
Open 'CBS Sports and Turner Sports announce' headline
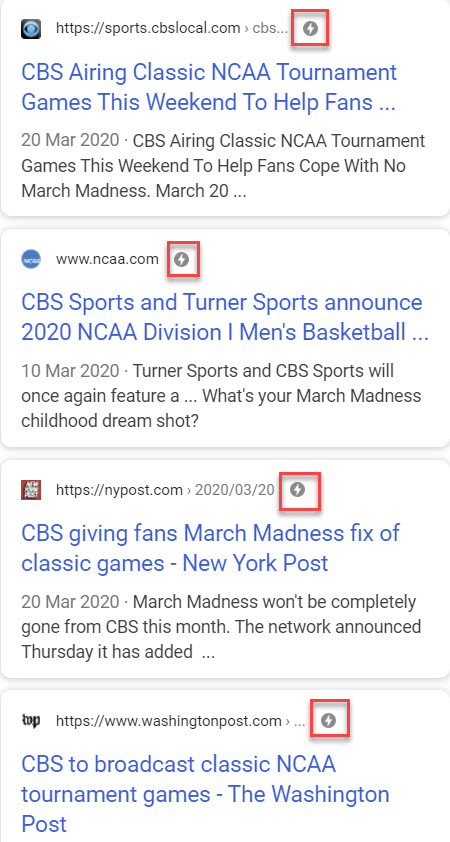point(224,317)
